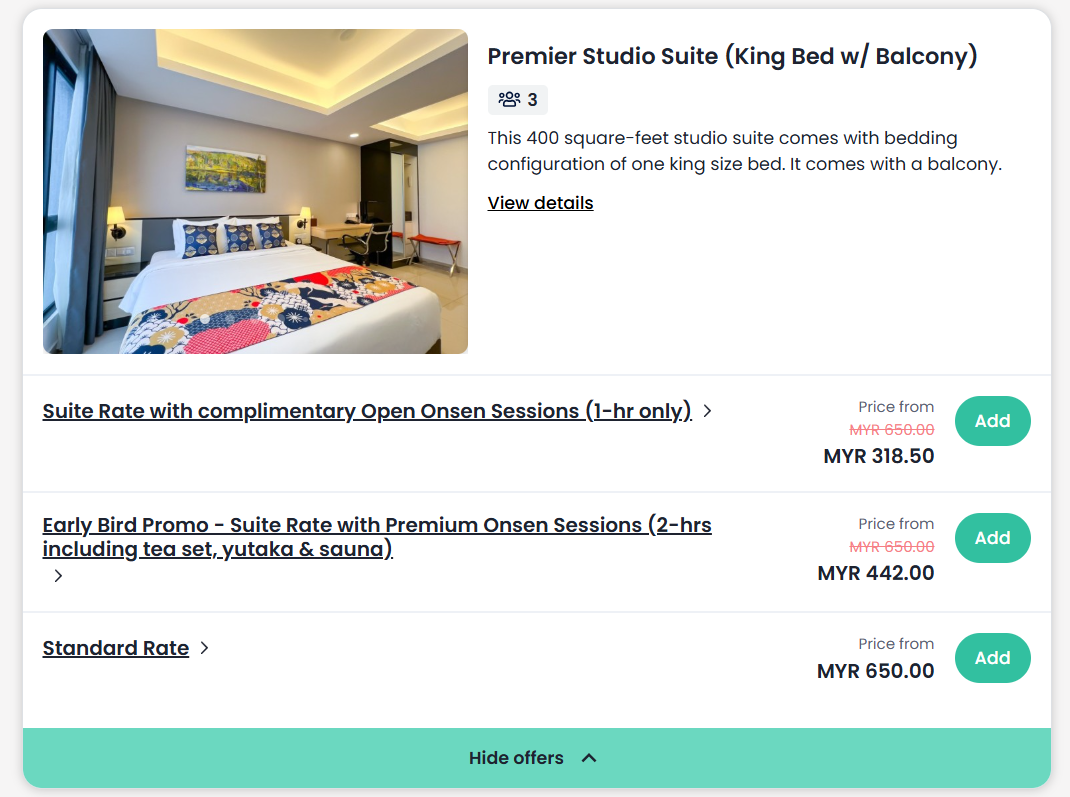The height and width of the screenshot is (797, 1070).
Task: Collapse the list with Hide offers
Action: coord(516,758)
